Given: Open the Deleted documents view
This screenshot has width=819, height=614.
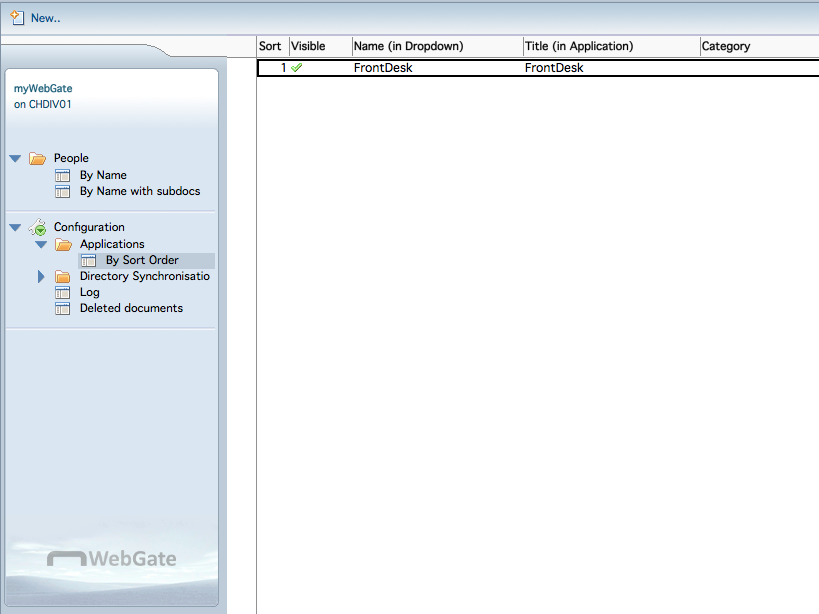Looking at the screenshot, I should [x=131, y=308].
